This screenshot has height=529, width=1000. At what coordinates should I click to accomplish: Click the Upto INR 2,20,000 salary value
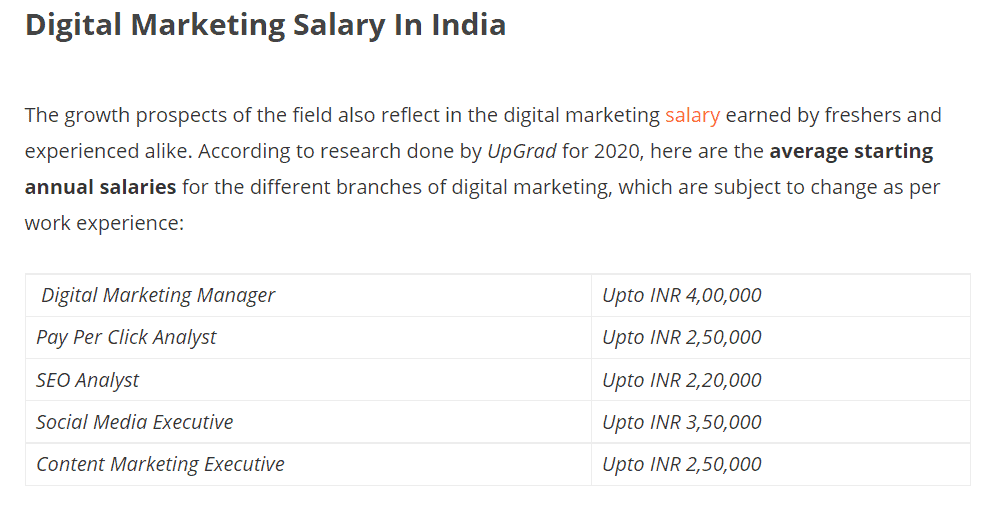click(682, 380)
